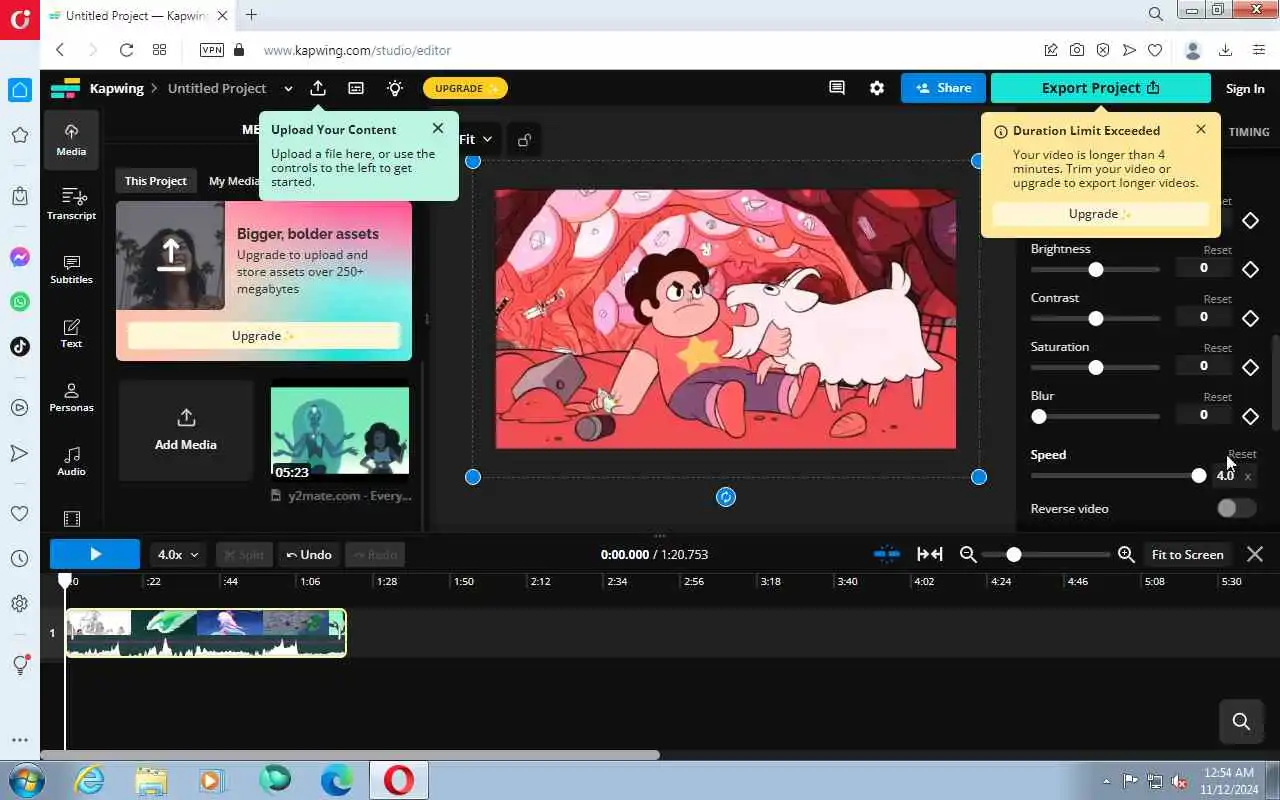This screenshot has height=800, width=1280.
Task: Open Internet Explorer from the taskbar
Action: [x=90, y=779]
